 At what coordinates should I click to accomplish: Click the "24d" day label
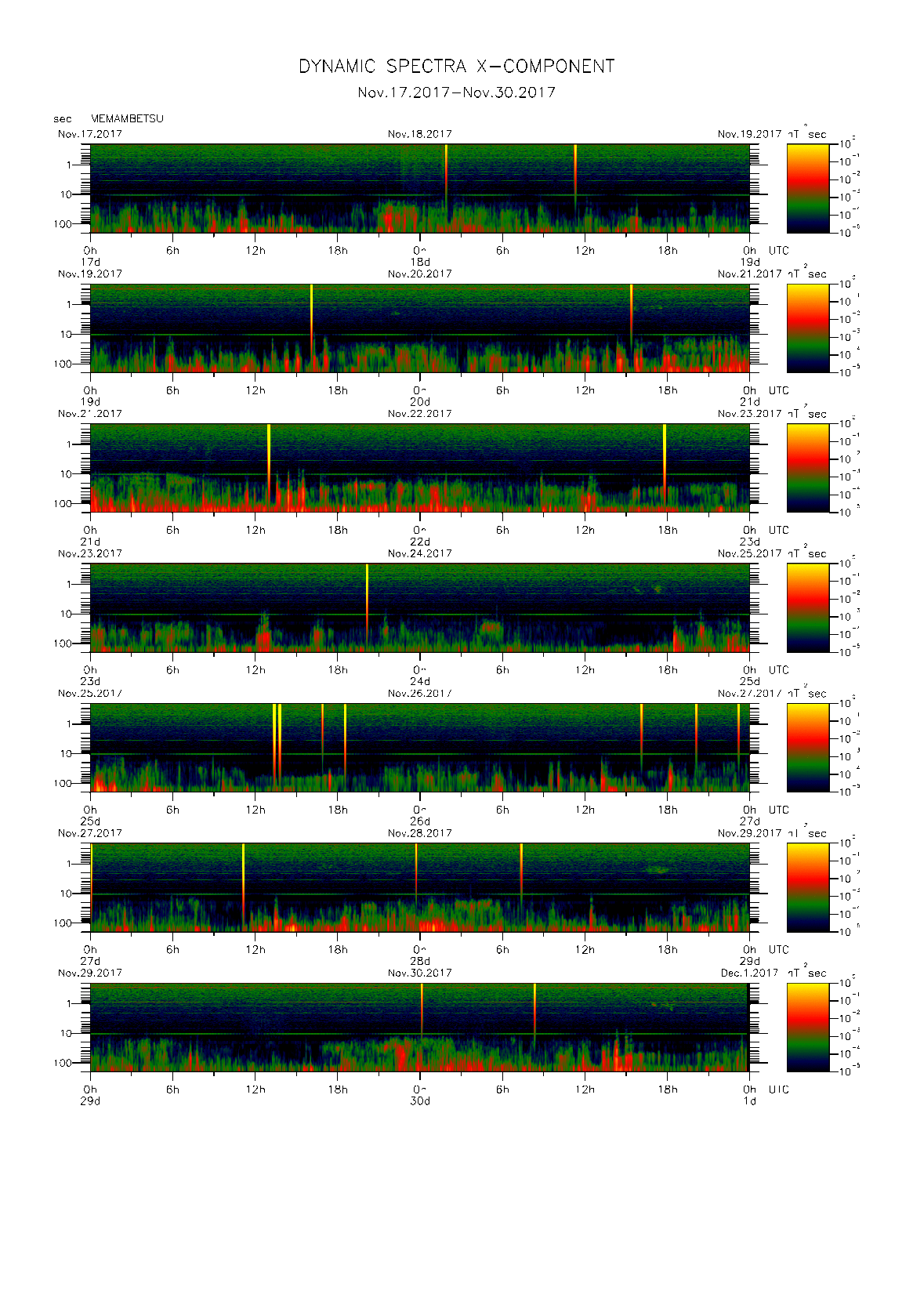(x=420, y=681)
